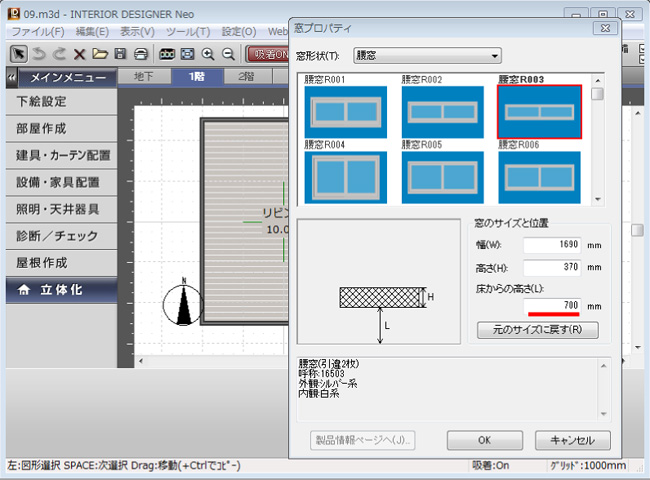This screenshot has height=480, width=650.
Task: Select the arrow pointer tool in toolbar
Action: click(x=18, y=54)
